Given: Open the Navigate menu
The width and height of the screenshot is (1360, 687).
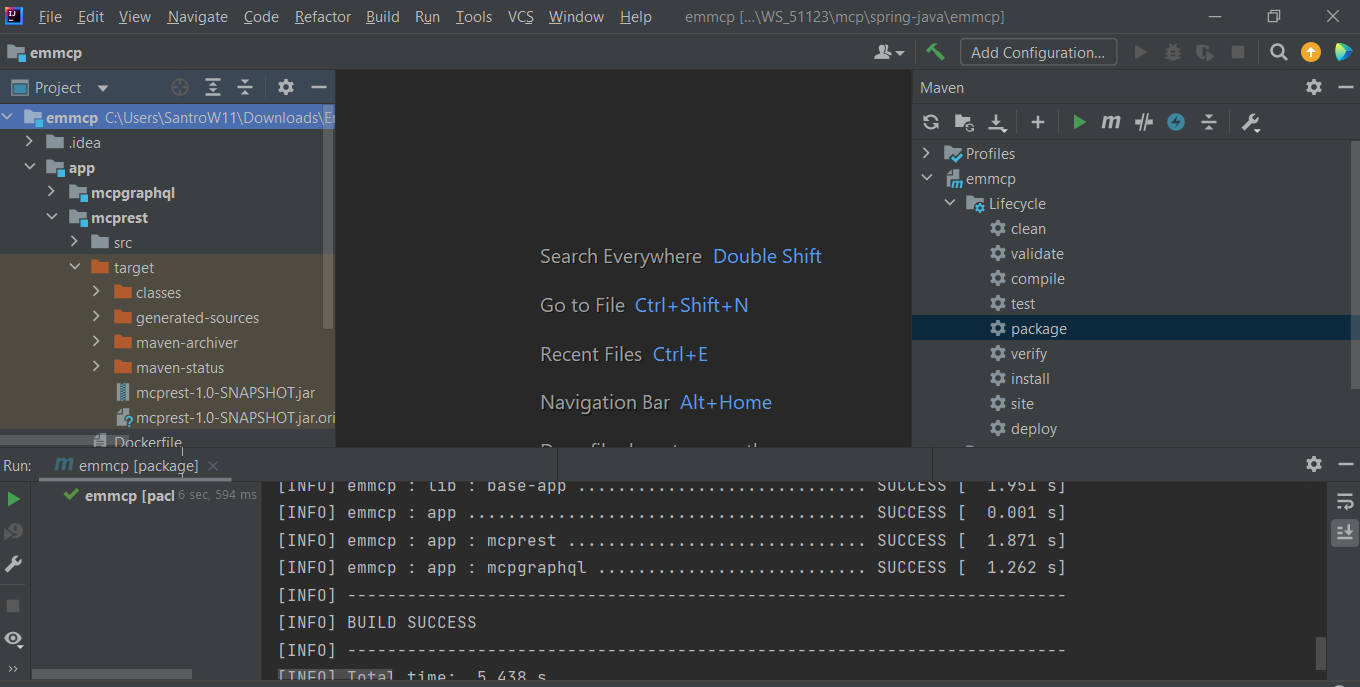Looking at the screenshot, I should 197,17.
